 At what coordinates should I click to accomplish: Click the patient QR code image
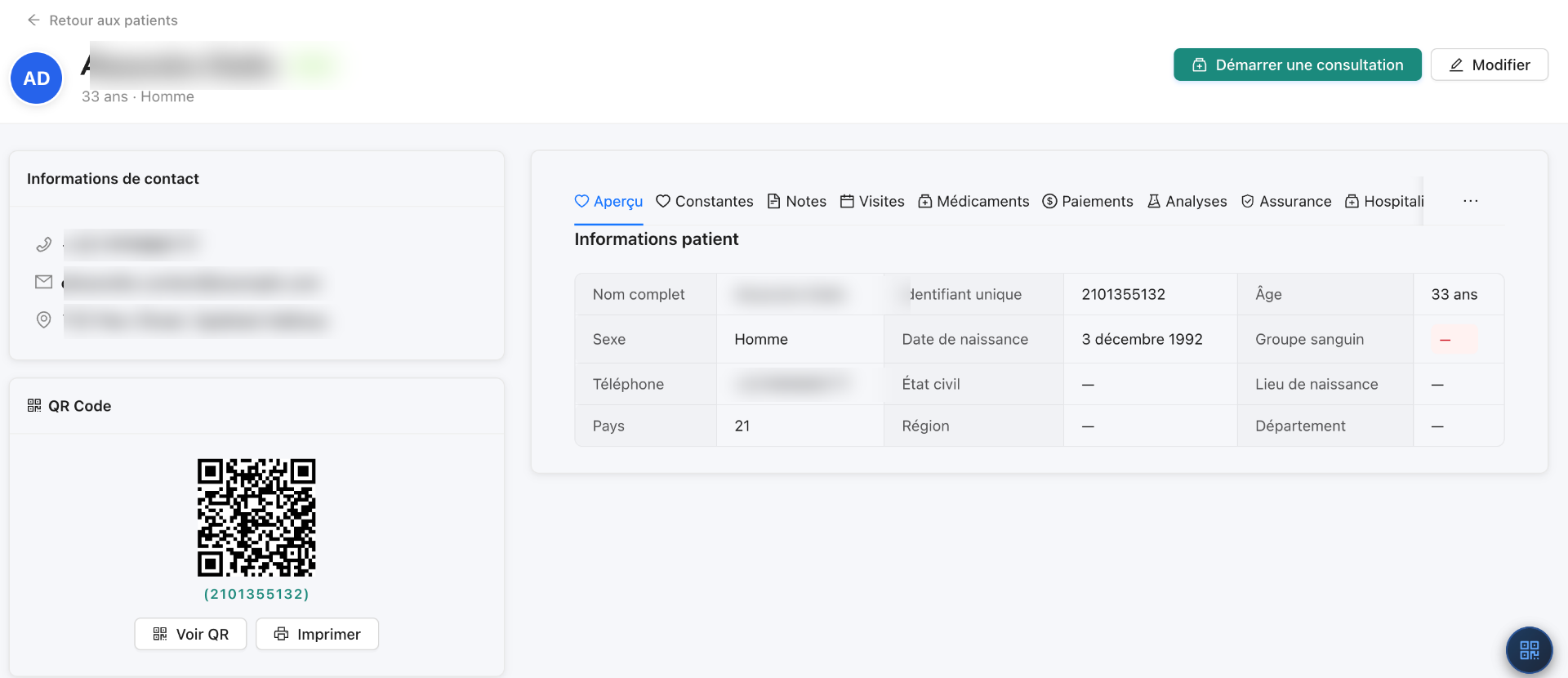click(256, 517)
